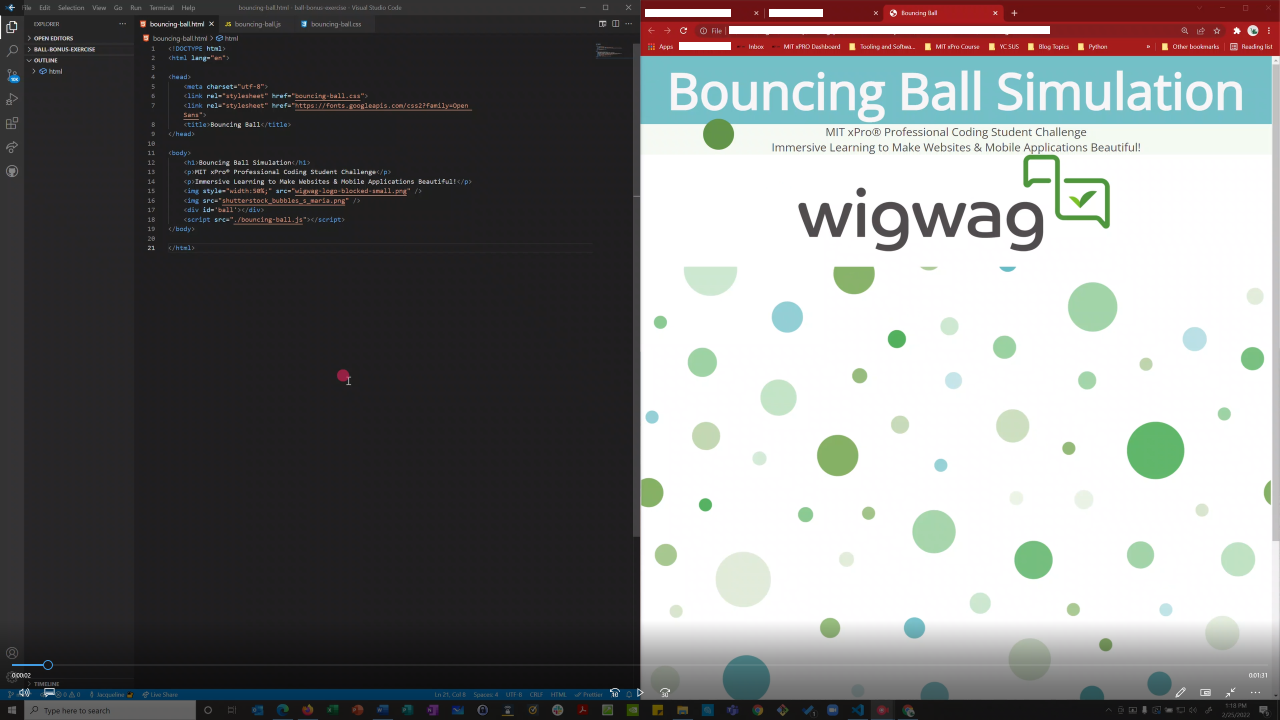Screen dimensions: 1280x720
Task: Open the MIT xPro Course bookmark folder
Action: pos(952,46)
